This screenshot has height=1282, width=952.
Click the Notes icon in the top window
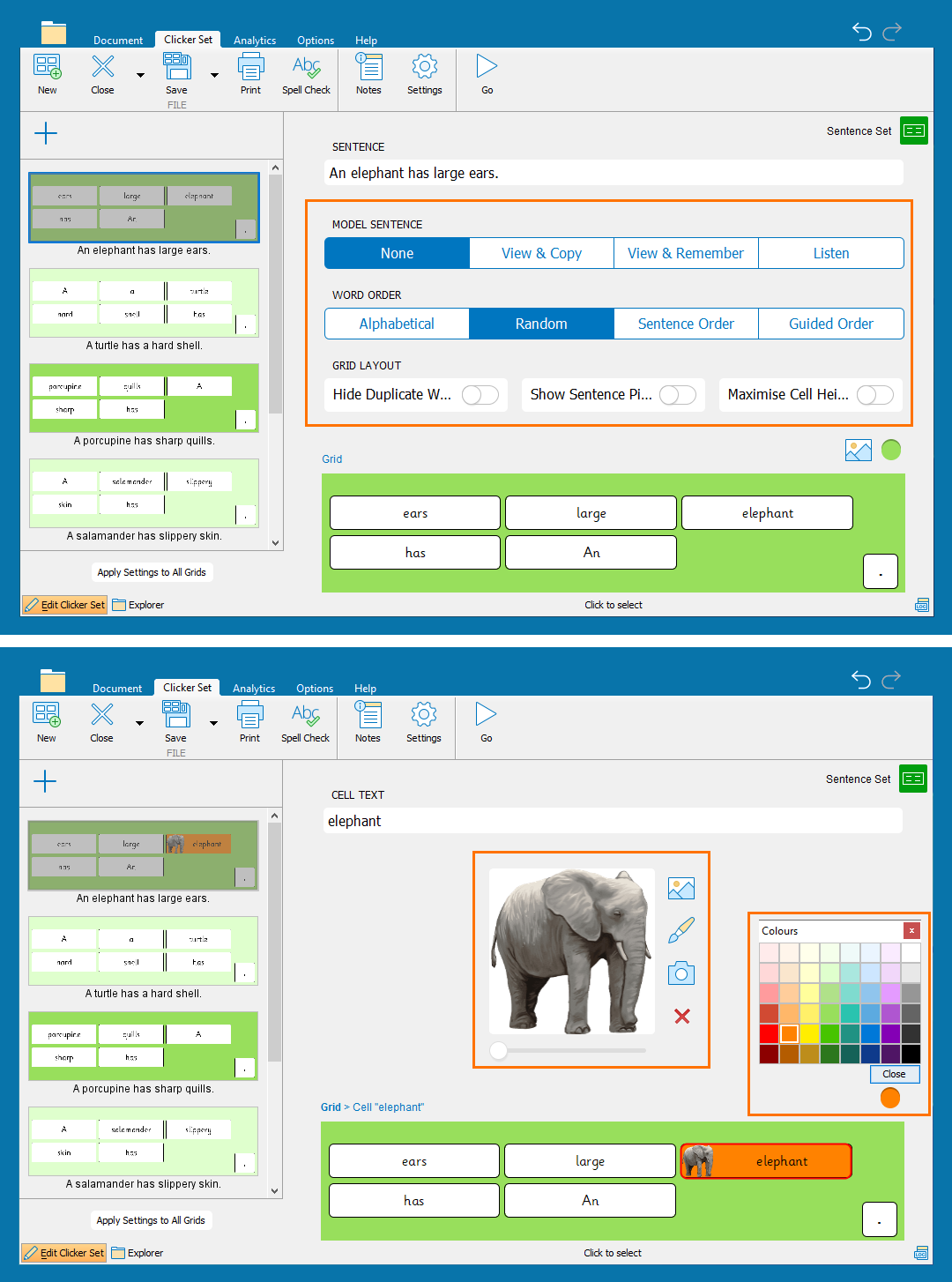pos(368,75)
